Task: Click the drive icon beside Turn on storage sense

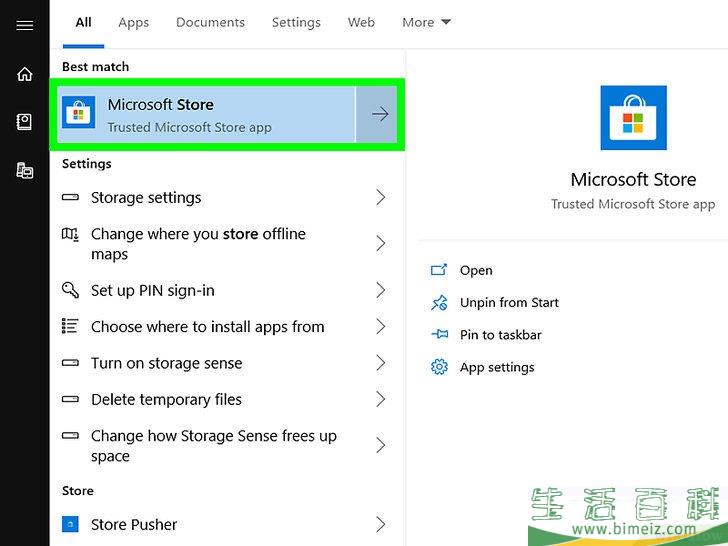Action: [x=70, y=363]
